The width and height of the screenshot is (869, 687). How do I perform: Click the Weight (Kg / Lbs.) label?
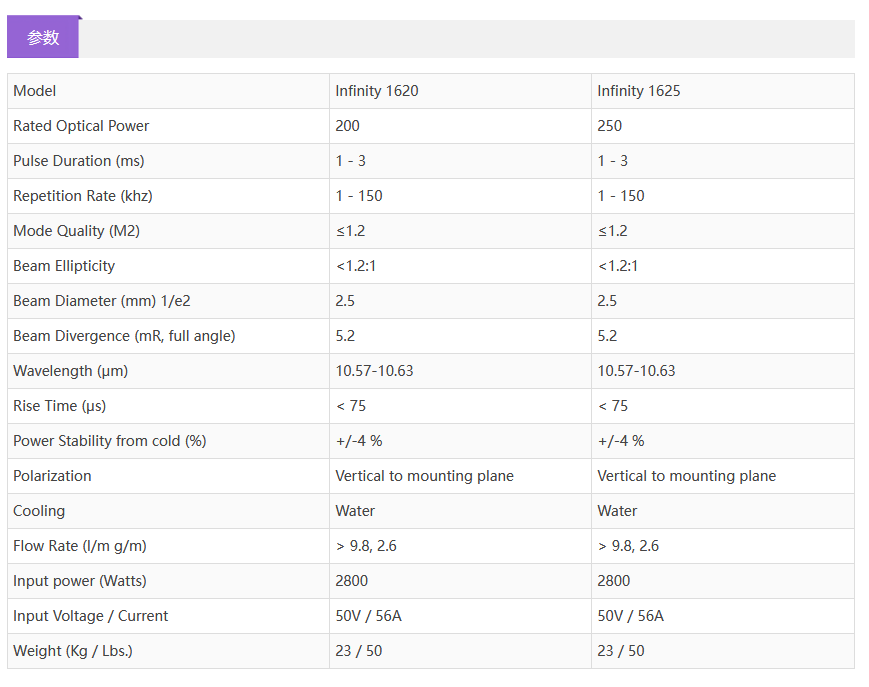(x=73, y=651)
